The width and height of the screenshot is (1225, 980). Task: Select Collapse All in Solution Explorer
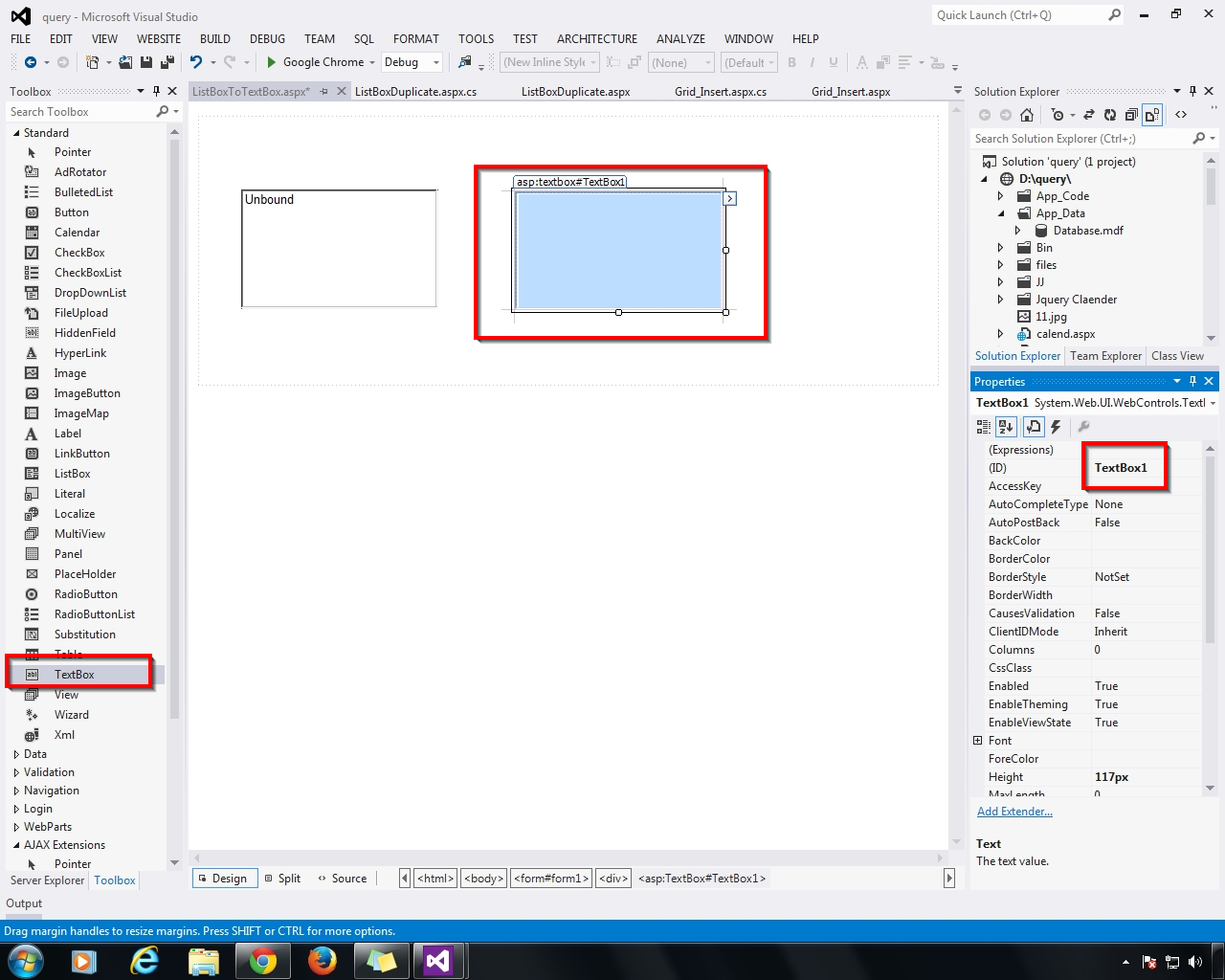(x=1129, y=114)
